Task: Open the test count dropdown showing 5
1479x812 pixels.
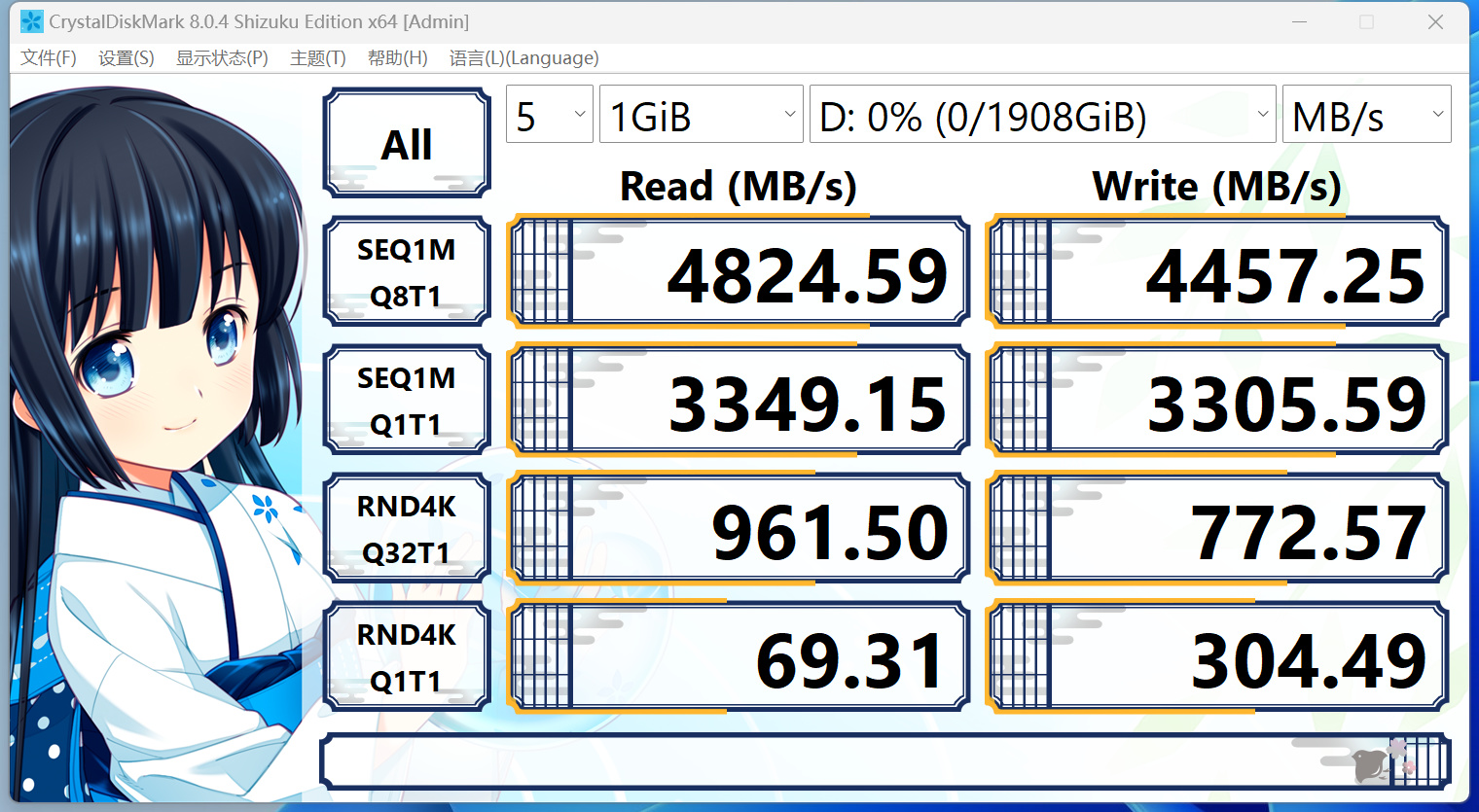Action: [x=549, y=114]
